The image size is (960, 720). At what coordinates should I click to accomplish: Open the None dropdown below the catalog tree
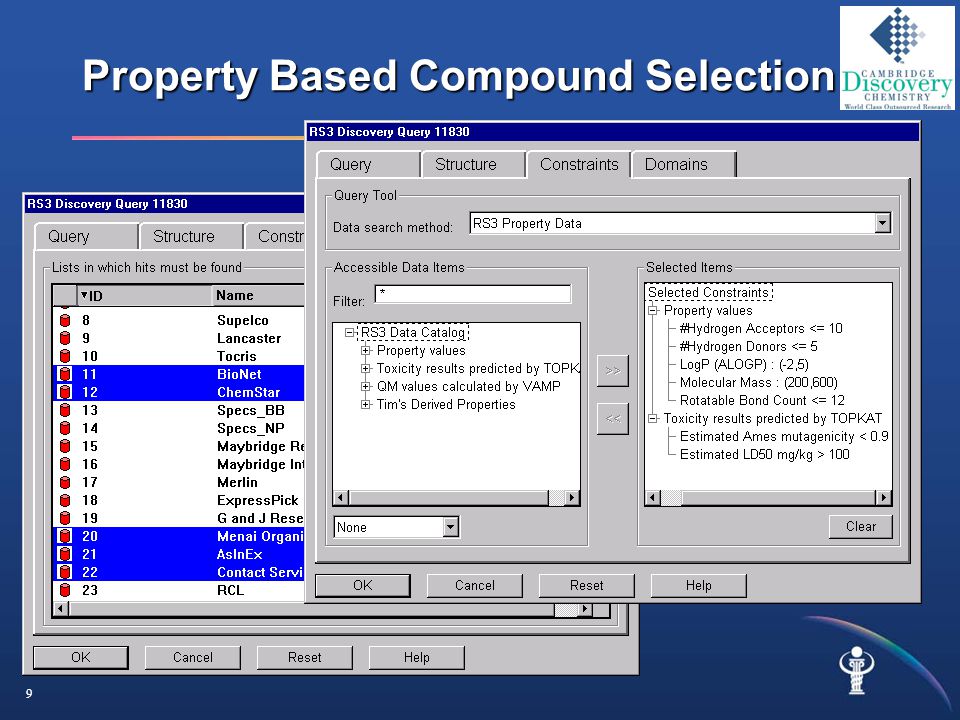(x=451, y=527)
